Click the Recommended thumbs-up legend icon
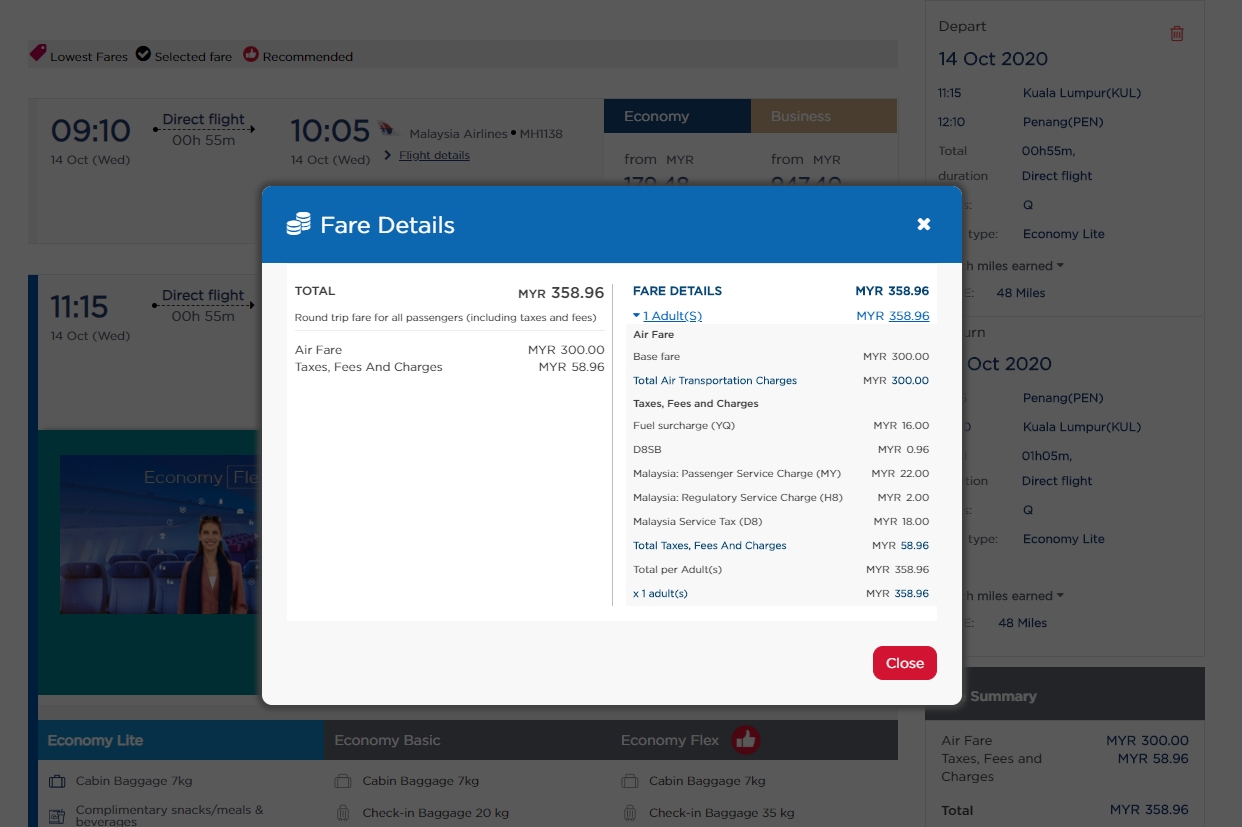This screenshot has height=827, width=1242. [251, 54]
